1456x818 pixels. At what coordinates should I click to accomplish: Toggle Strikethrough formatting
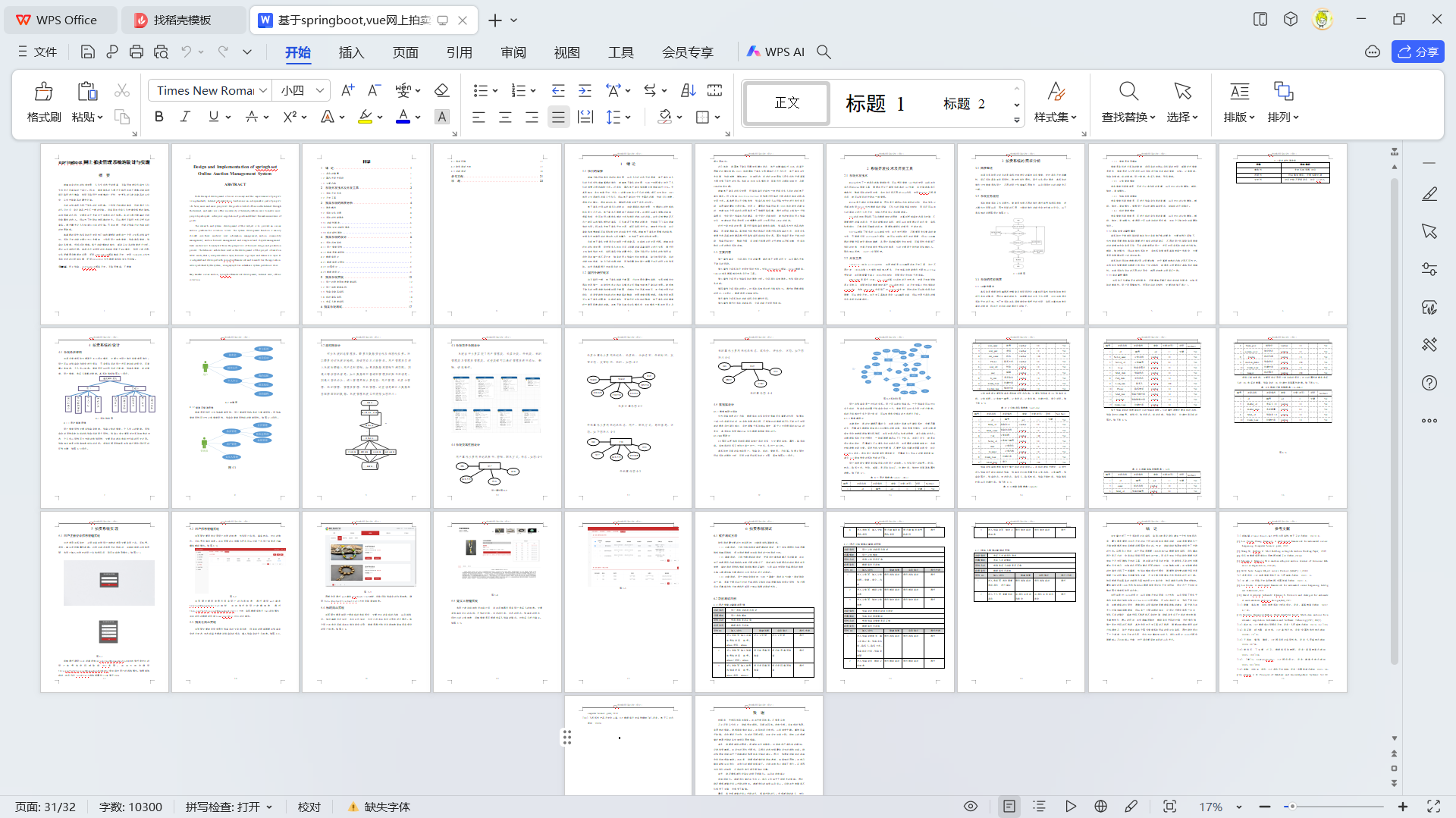(252, 117)
